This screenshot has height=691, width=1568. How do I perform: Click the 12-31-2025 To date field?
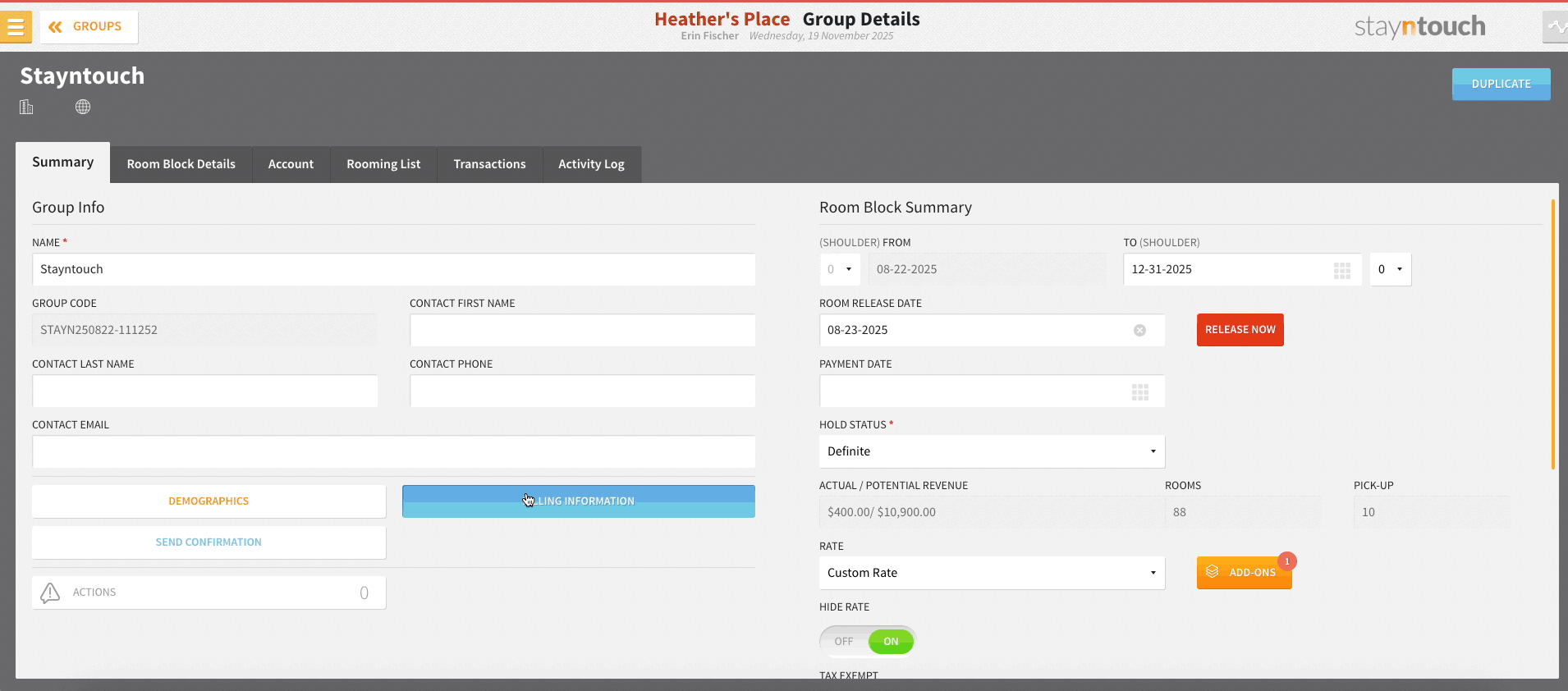click(x=1242, y=269)
